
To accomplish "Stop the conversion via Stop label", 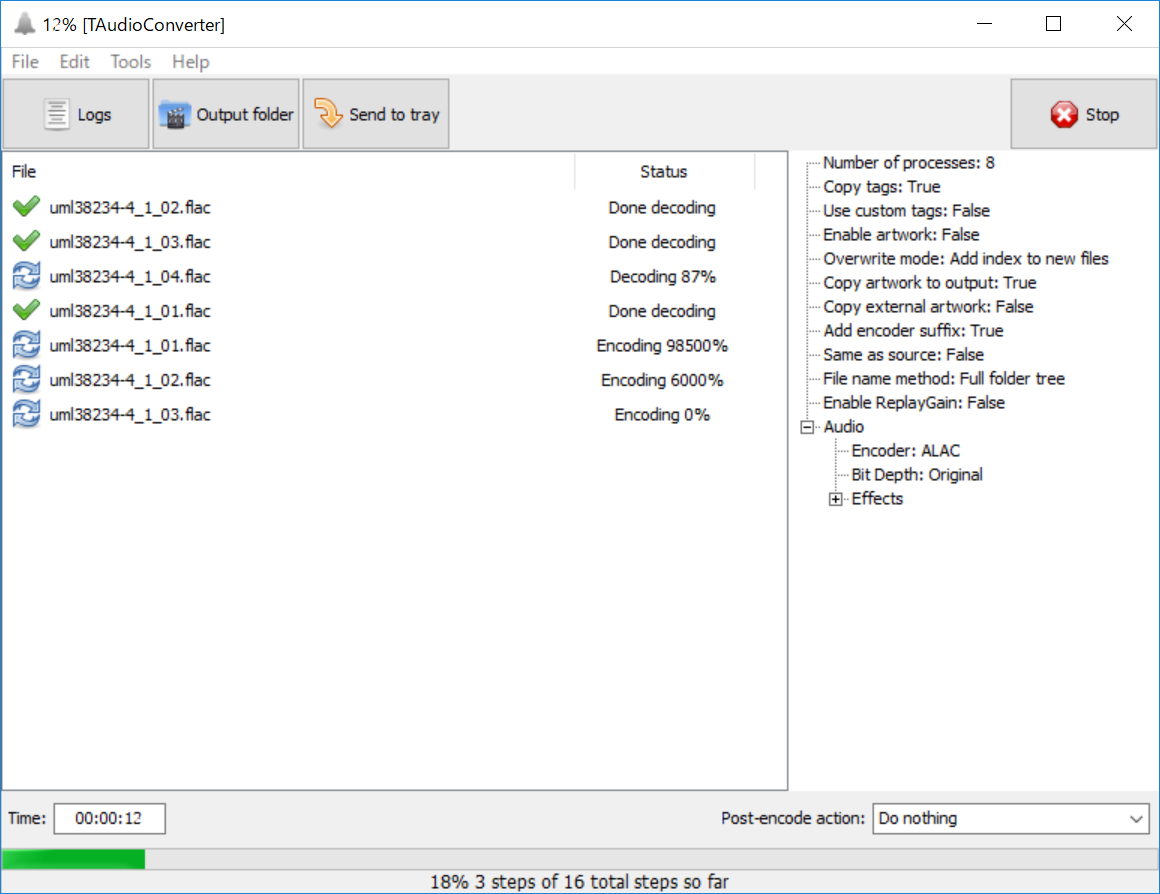I will 1102,115.
